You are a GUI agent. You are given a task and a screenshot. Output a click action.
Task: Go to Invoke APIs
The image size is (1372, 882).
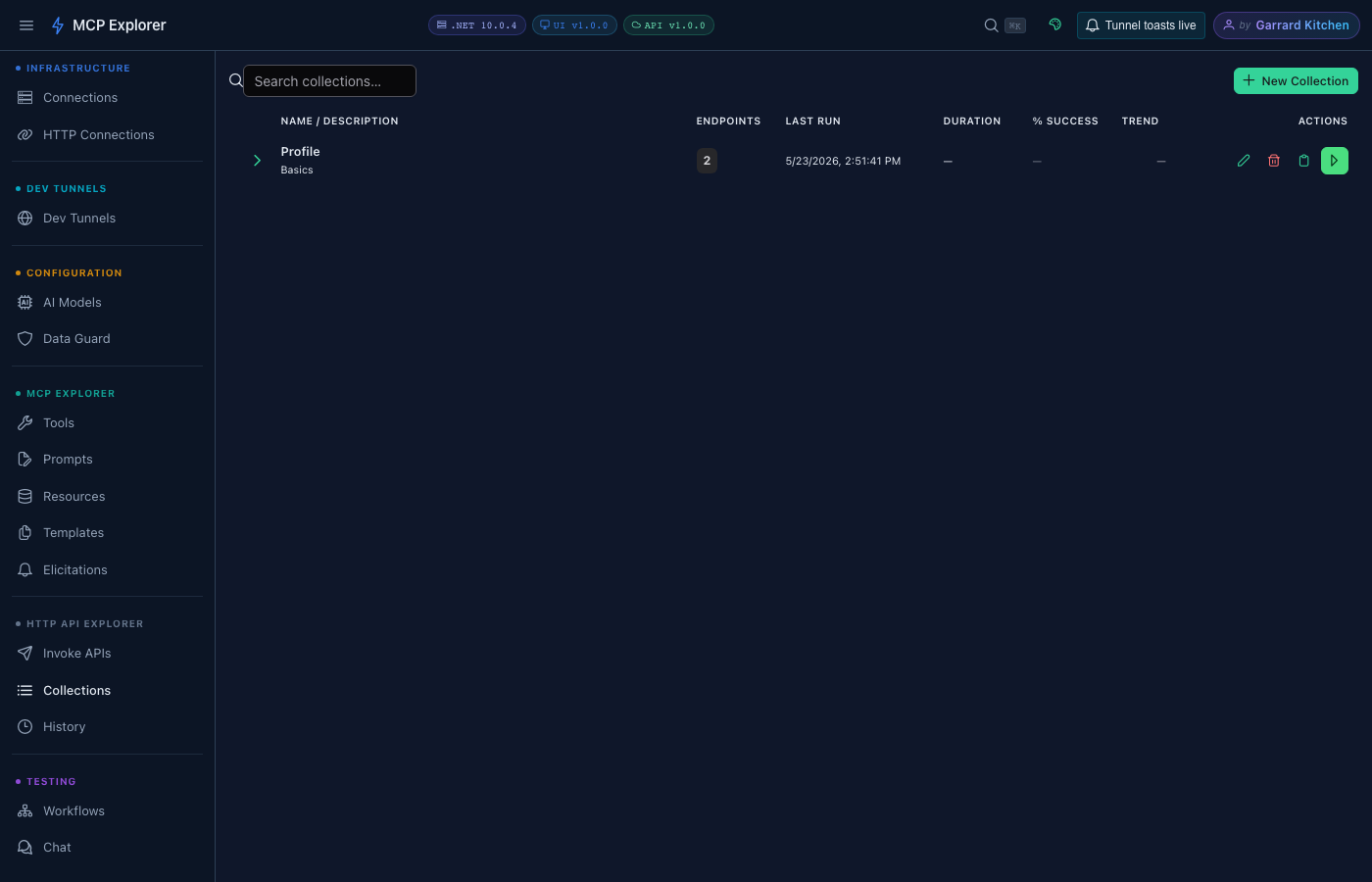tap(108, 654)
